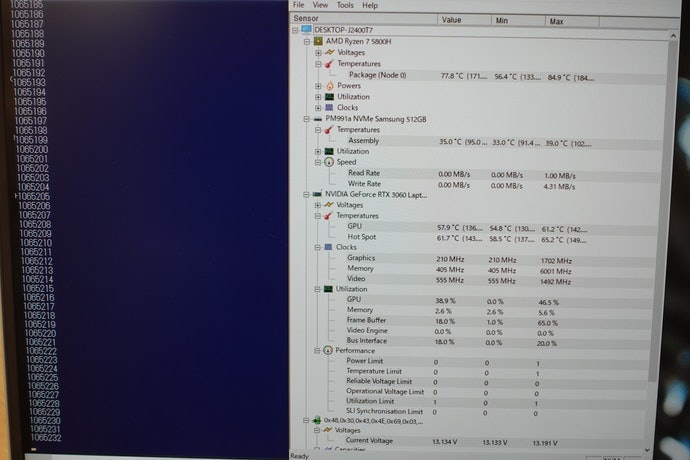Screen dimensions: 690x460
Task: Click the Value column header
Action: coord(464,20)
